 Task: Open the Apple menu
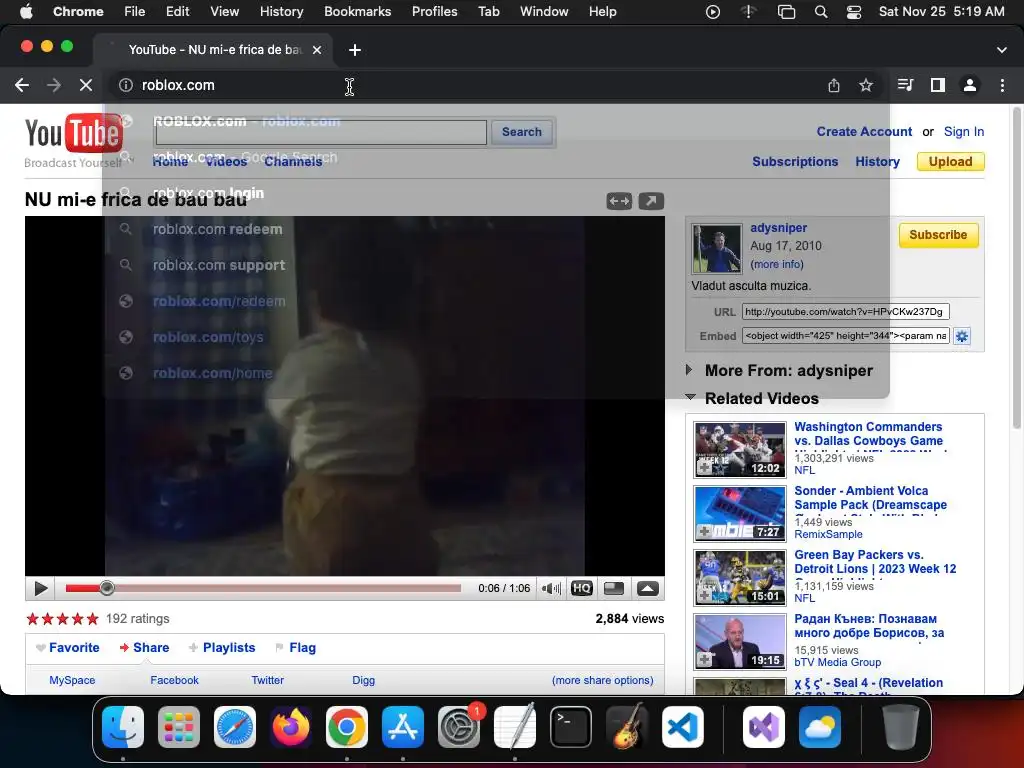(26, 12)
